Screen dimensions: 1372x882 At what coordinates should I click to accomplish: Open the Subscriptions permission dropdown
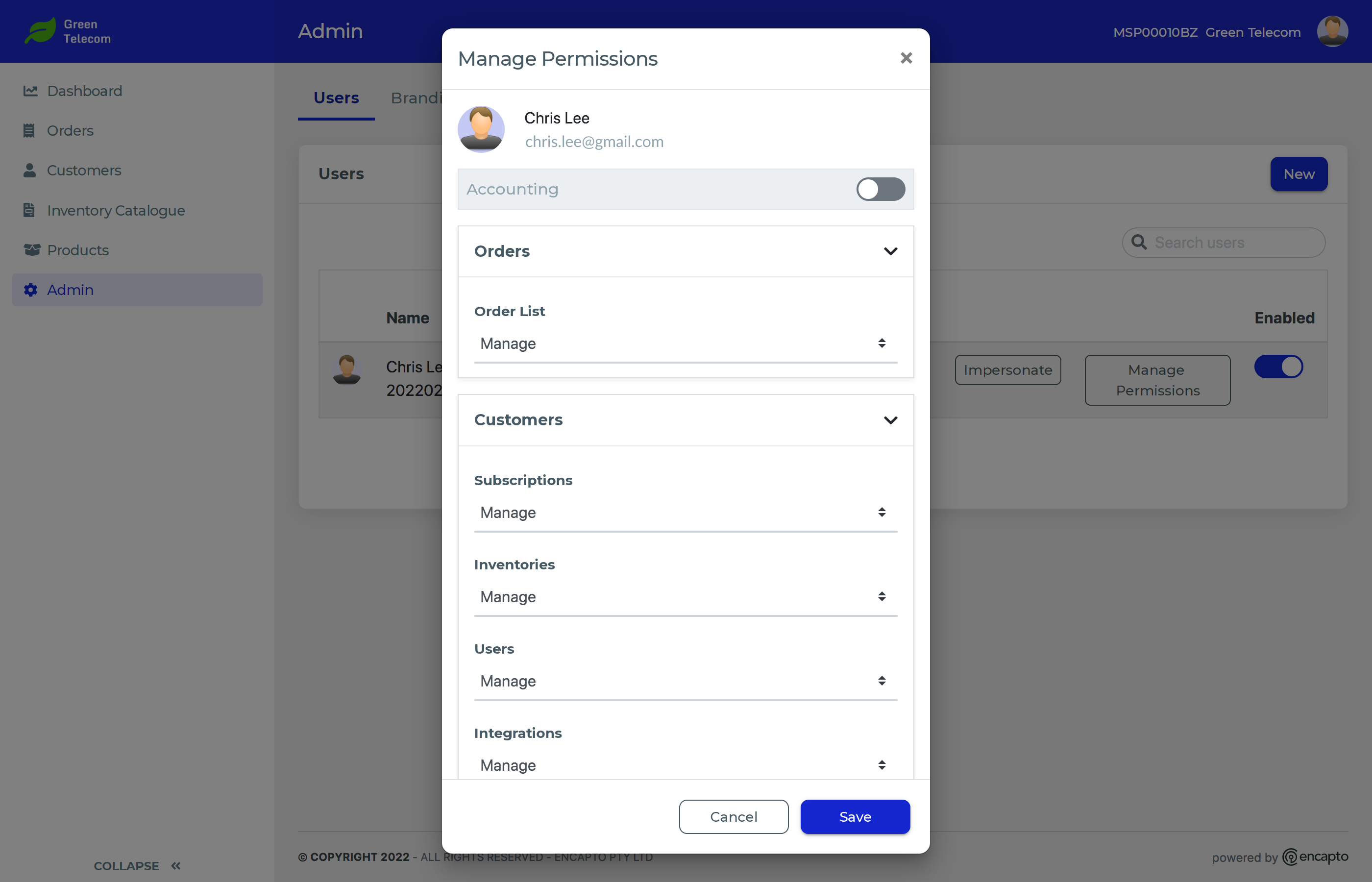[685, 513]
